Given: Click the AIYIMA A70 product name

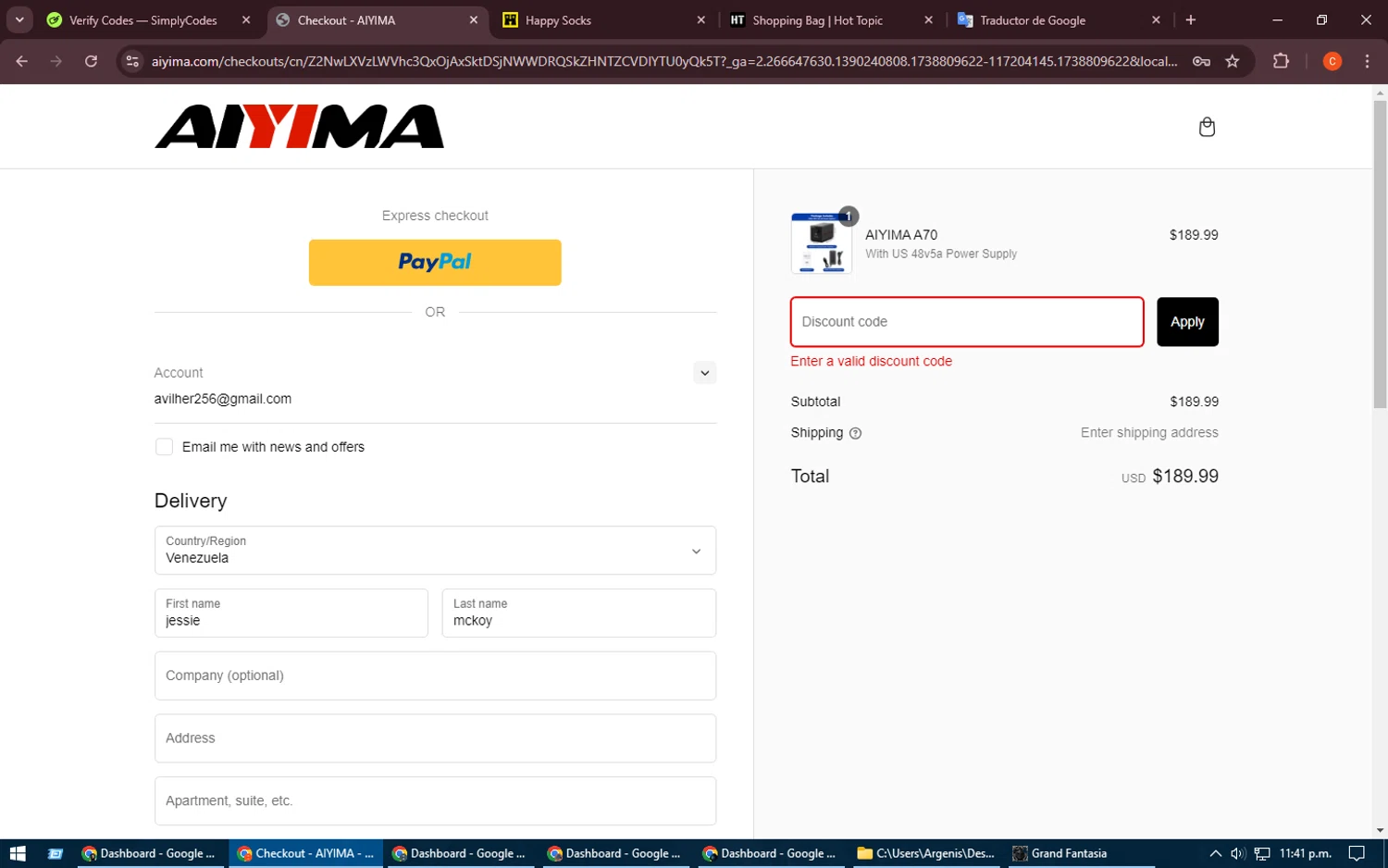Looking at the screenshot, I should (x=901, y=235).
